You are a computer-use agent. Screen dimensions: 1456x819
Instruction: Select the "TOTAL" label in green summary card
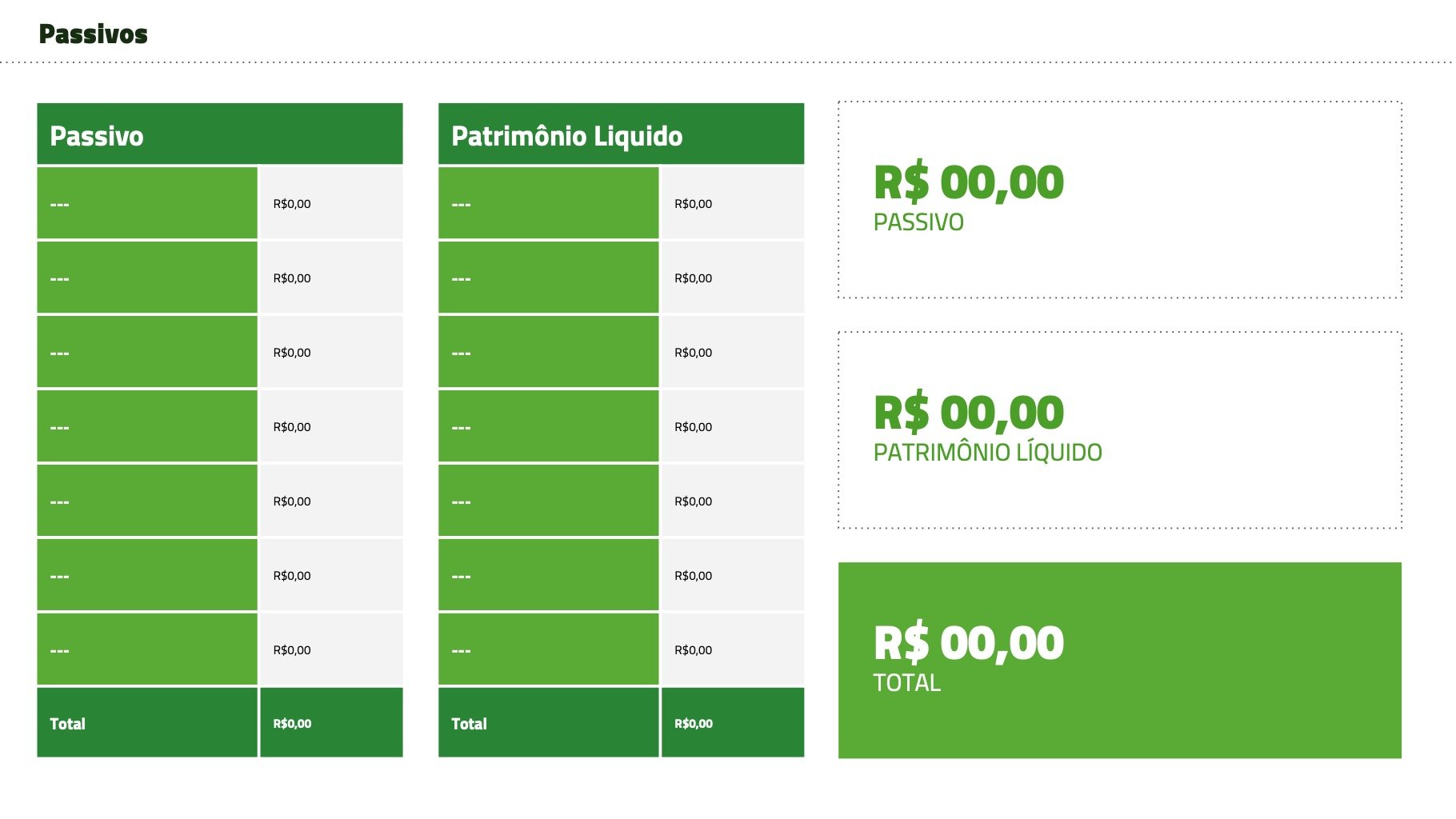(x=906, y=683)
